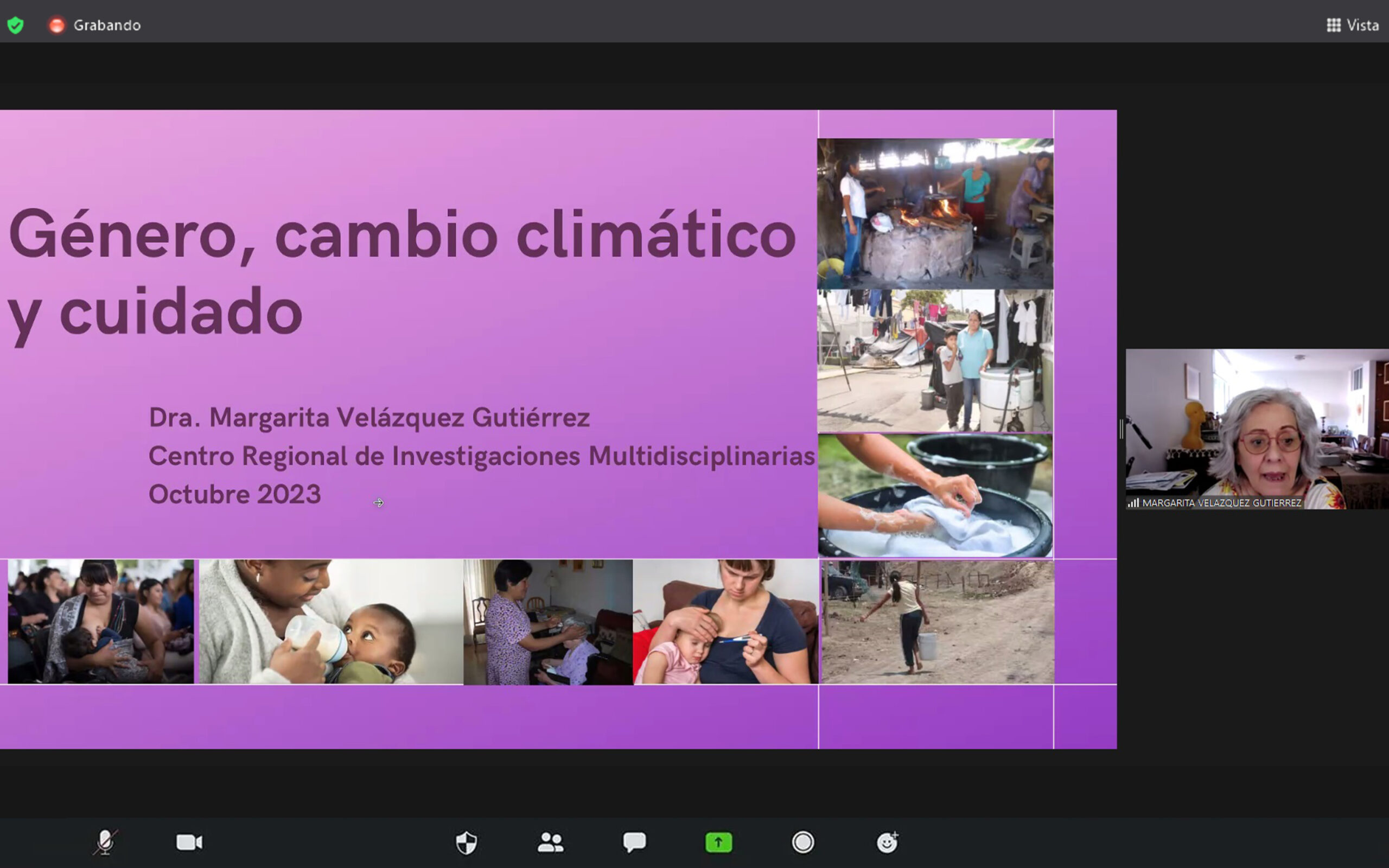This screenshot has width=1389, height=868.
Task: Click the slide title "Género, cambio climático"
Action: 403,235
